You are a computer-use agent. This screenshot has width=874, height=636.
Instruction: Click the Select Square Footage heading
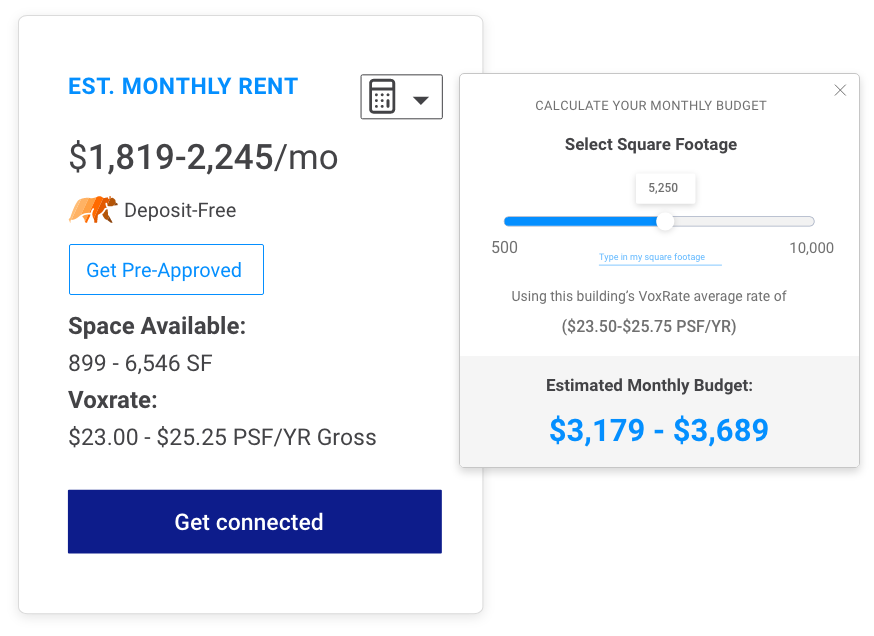[x=650, y=144]
